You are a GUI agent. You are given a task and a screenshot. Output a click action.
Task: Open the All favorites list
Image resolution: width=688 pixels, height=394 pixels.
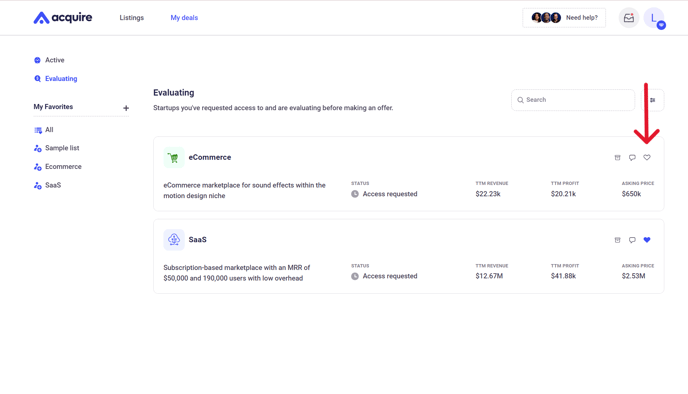coord(43,130)
